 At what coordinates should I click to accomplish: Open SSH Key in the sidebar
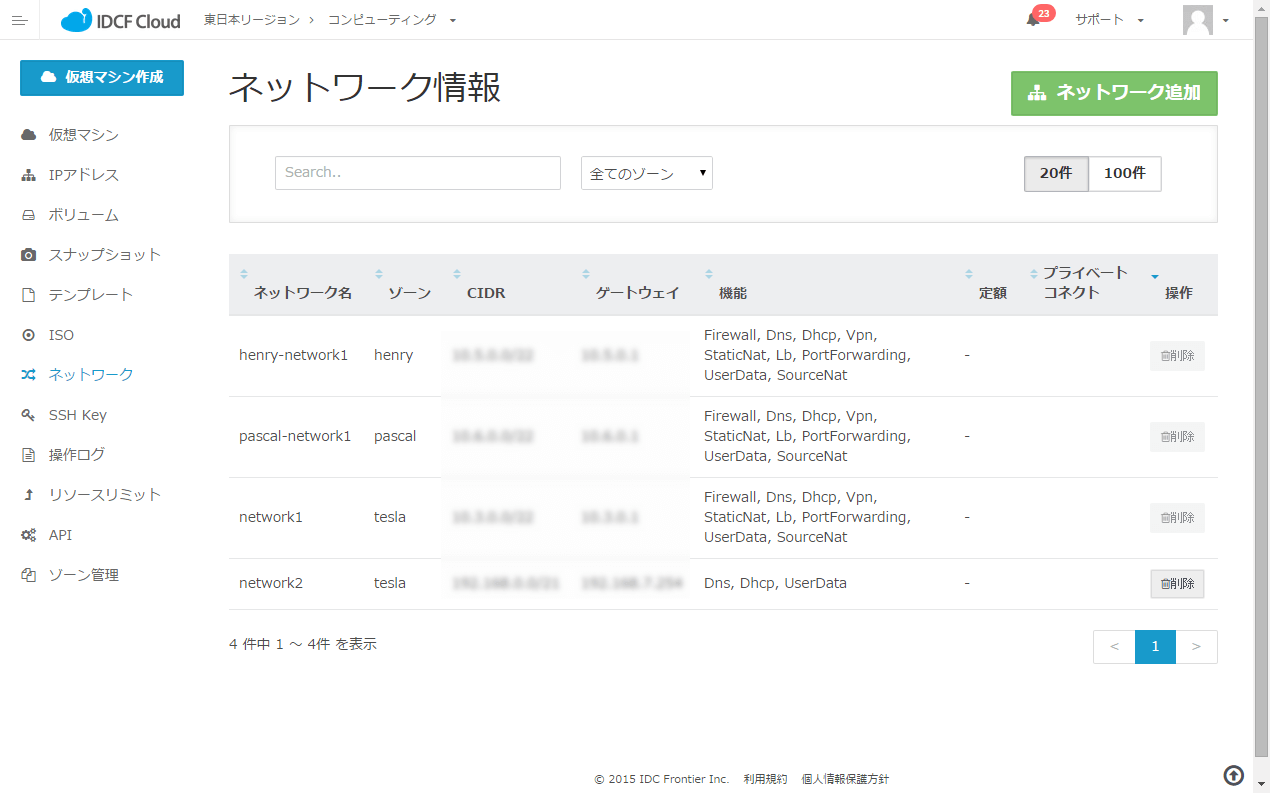(x=77, y=415)
